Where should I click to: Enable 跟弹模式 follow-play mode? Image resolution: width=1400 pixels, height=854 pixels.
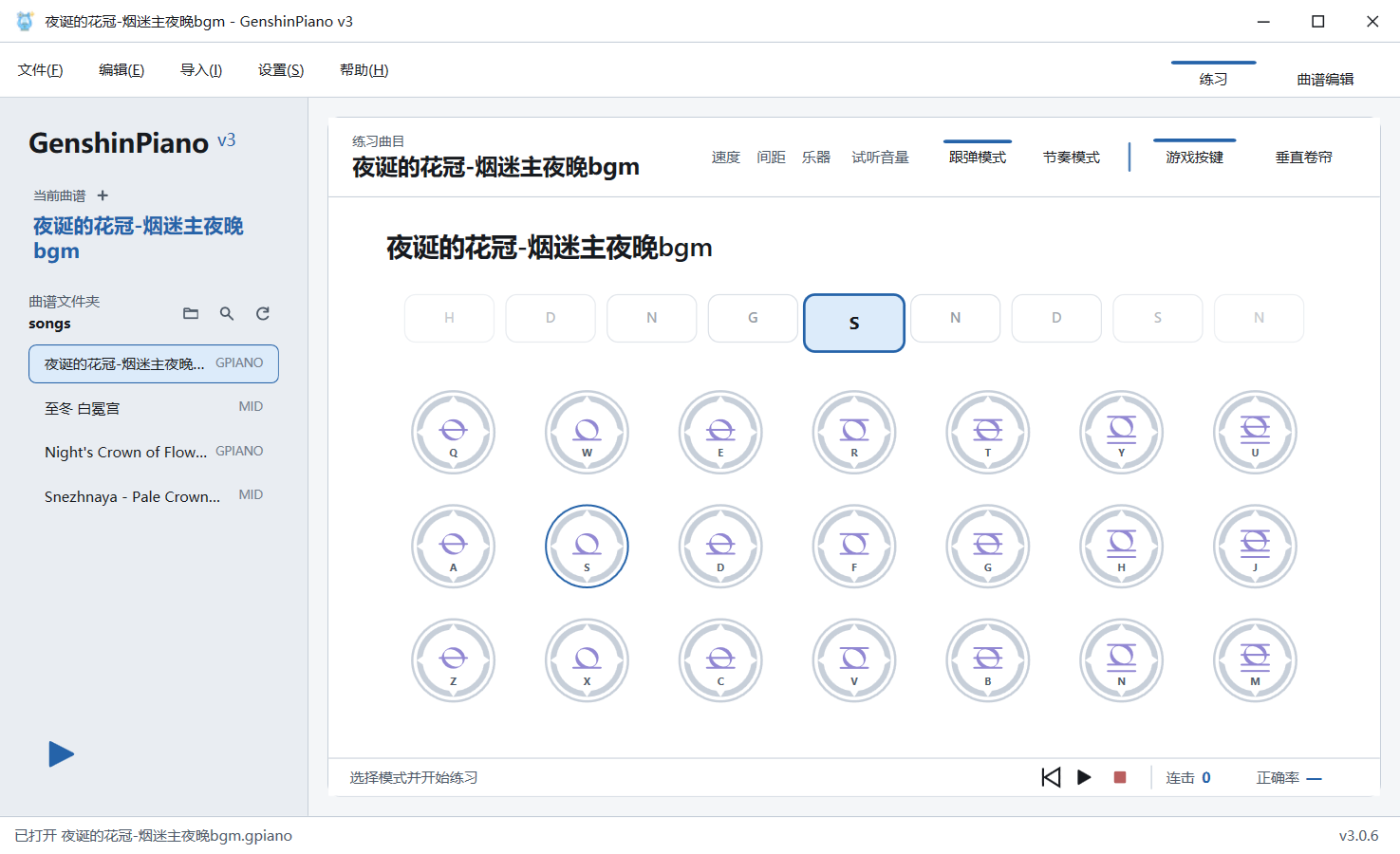coord(978,158)
